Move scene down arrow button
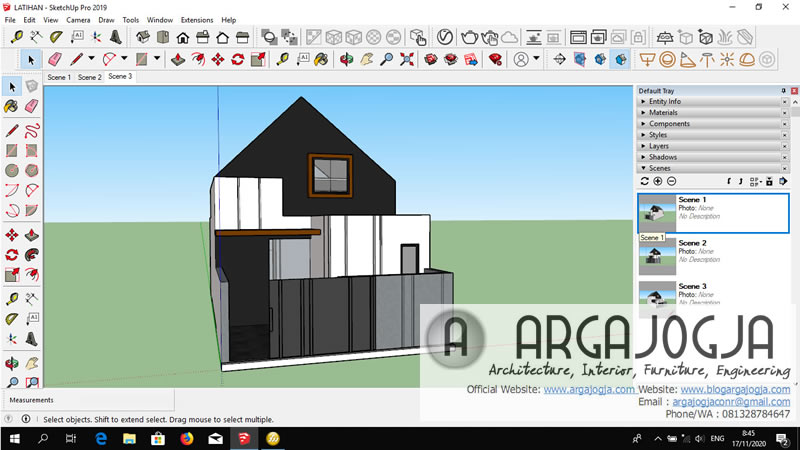The width and height of the screenshot is (800, 450). [729, 182]
